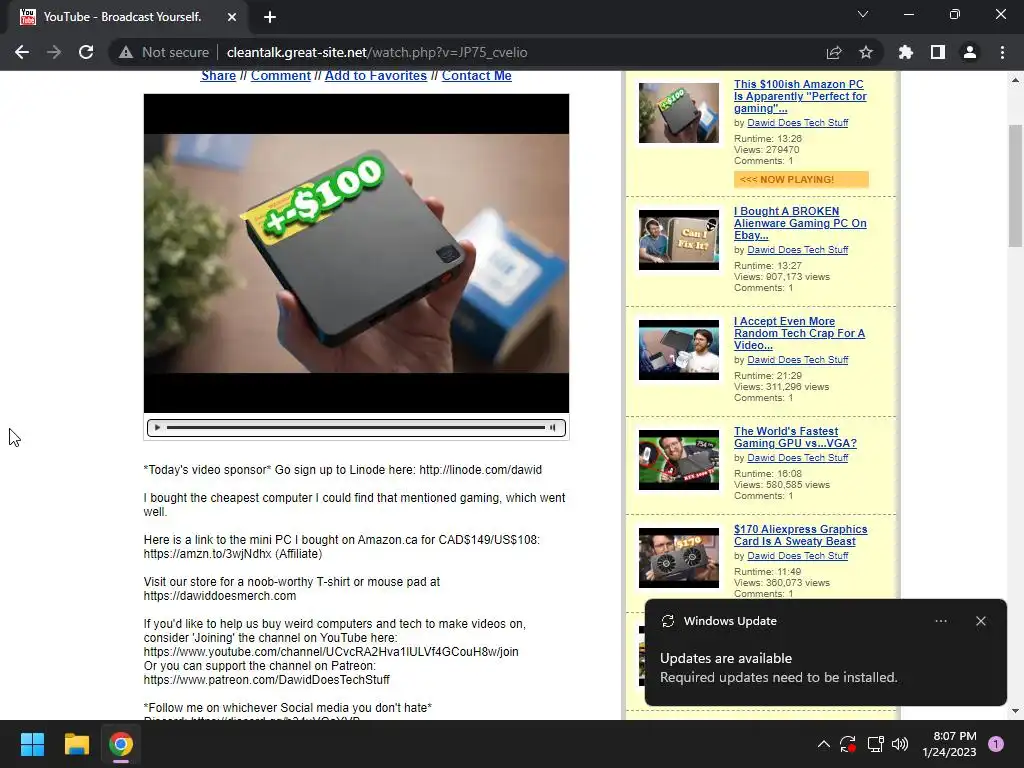The height and width of the screenshot is (768, 1024).
Task: Click the $170 graphics card thumbnail
Action: [679, 558]
